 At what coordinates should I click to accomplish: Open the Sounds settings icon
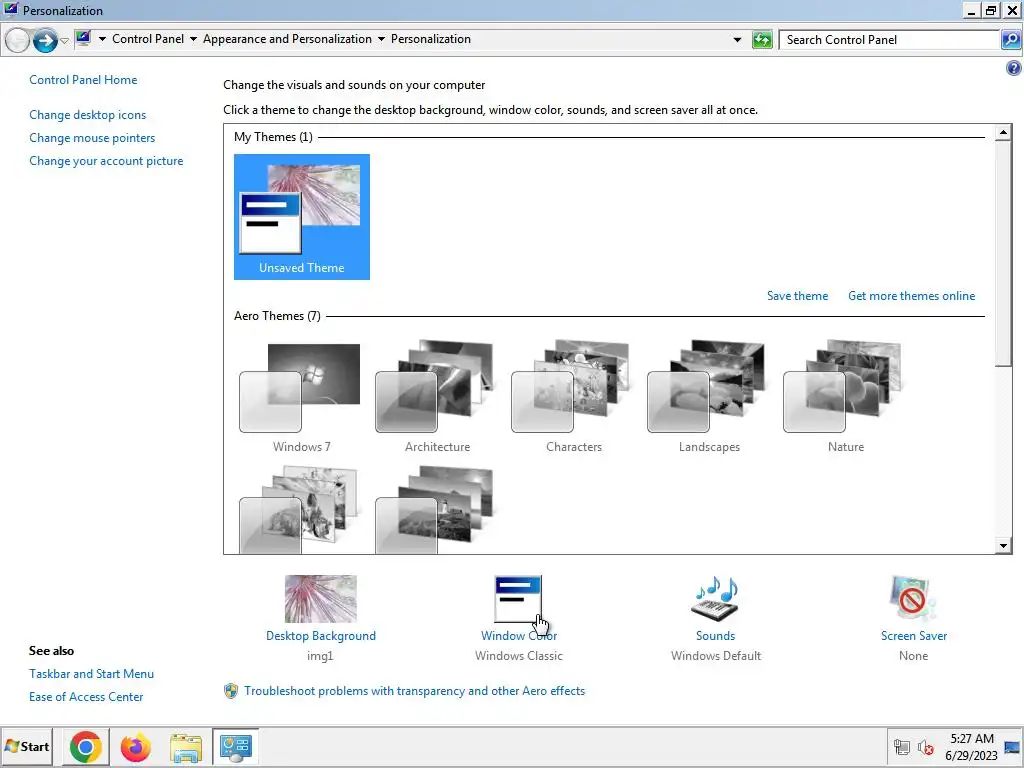[x=715, y=599]
